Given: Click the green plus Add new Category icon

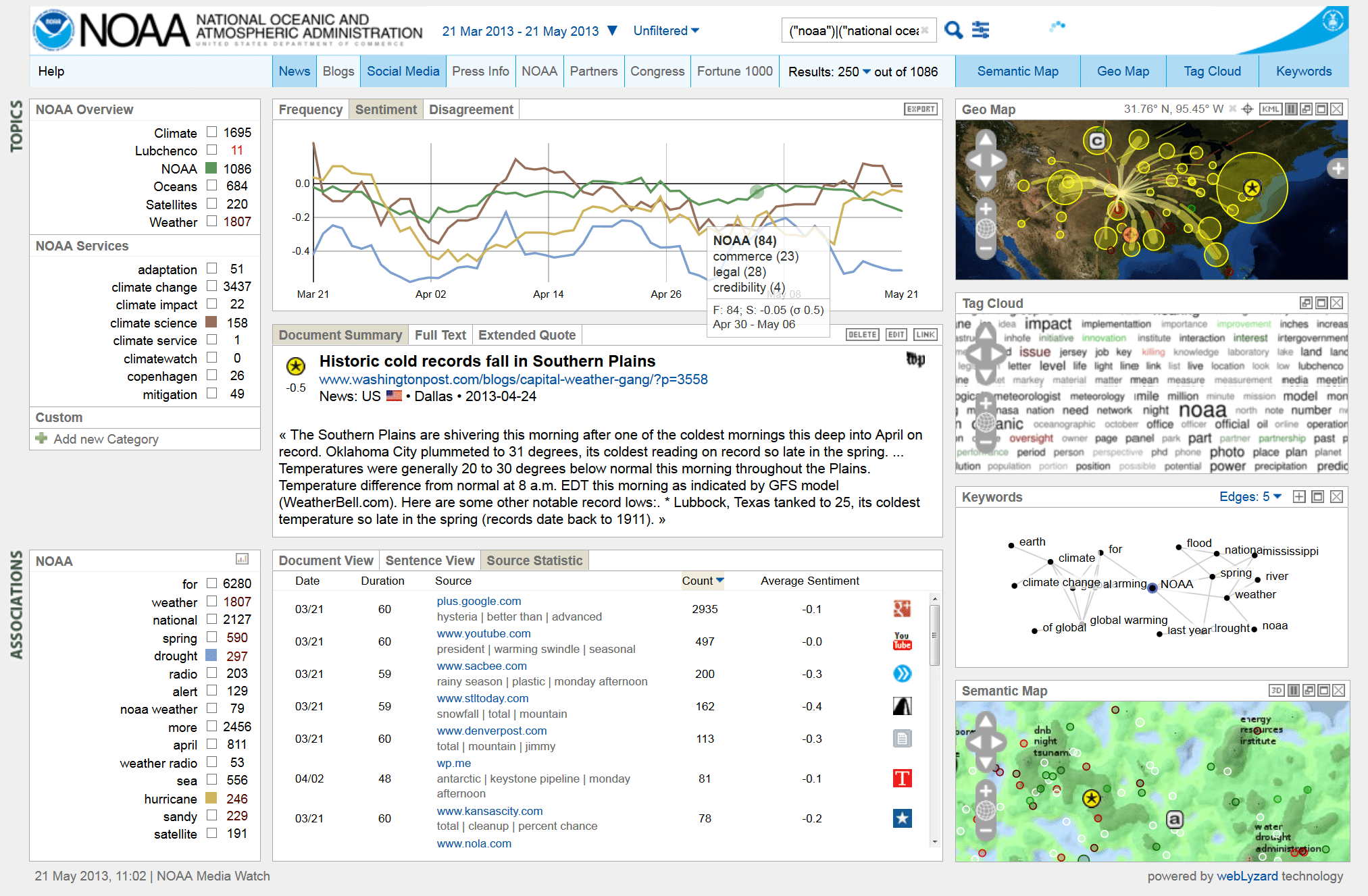Looking at the screenshot, I should click(x=42, y=438).
